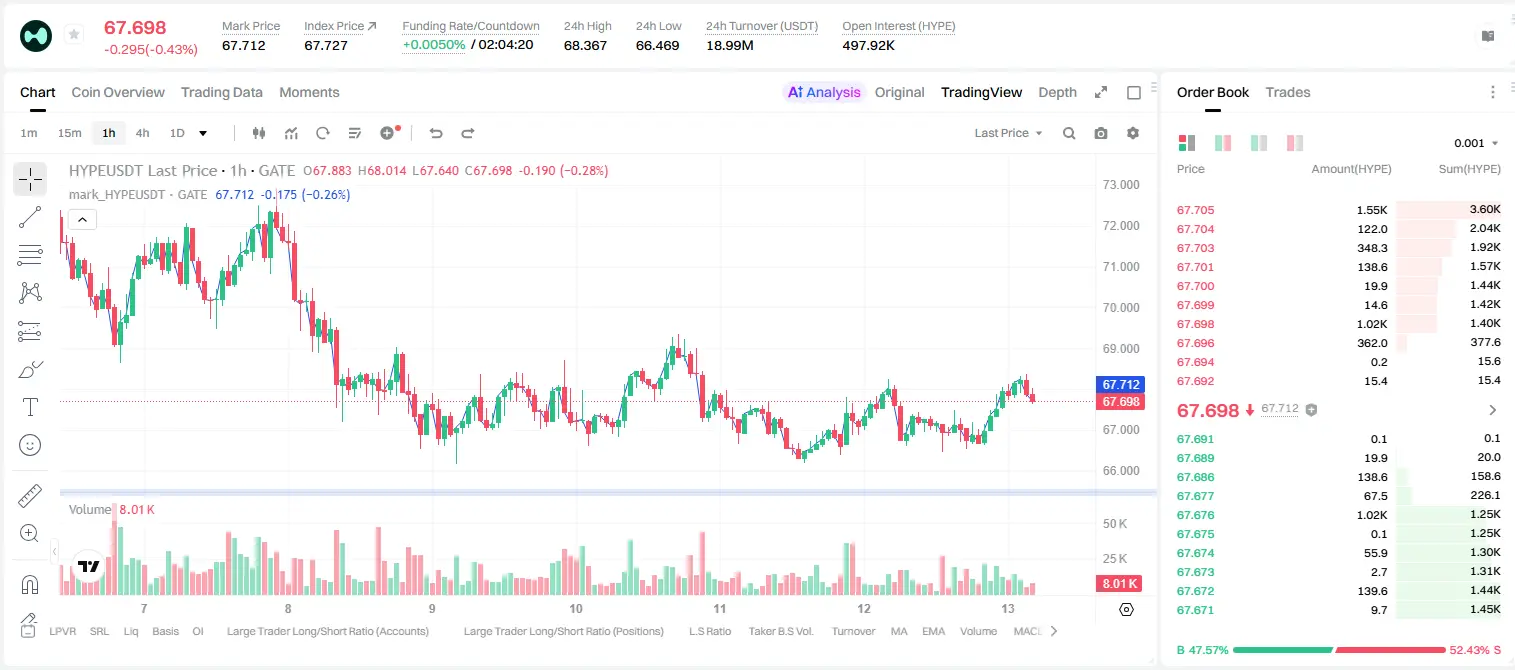Screen dimensions: 1515x670
Task: Toggle favorite star next to price
Action: 74,35
